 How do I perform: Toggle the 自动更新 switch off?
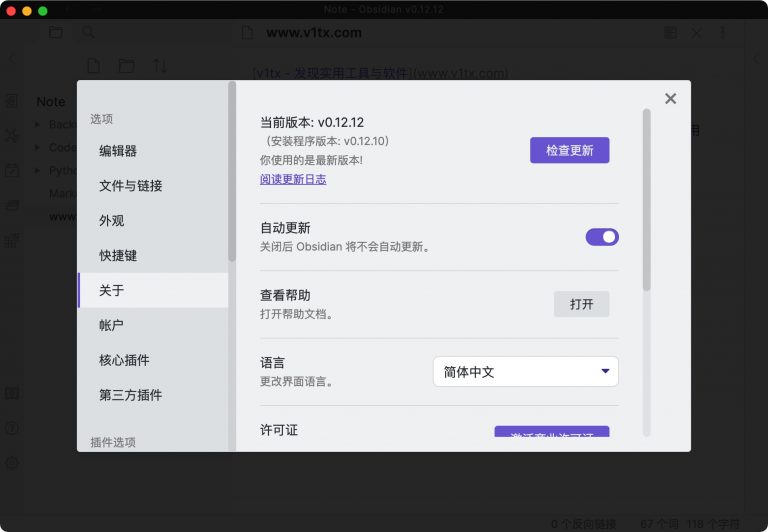tap(602, 237)
